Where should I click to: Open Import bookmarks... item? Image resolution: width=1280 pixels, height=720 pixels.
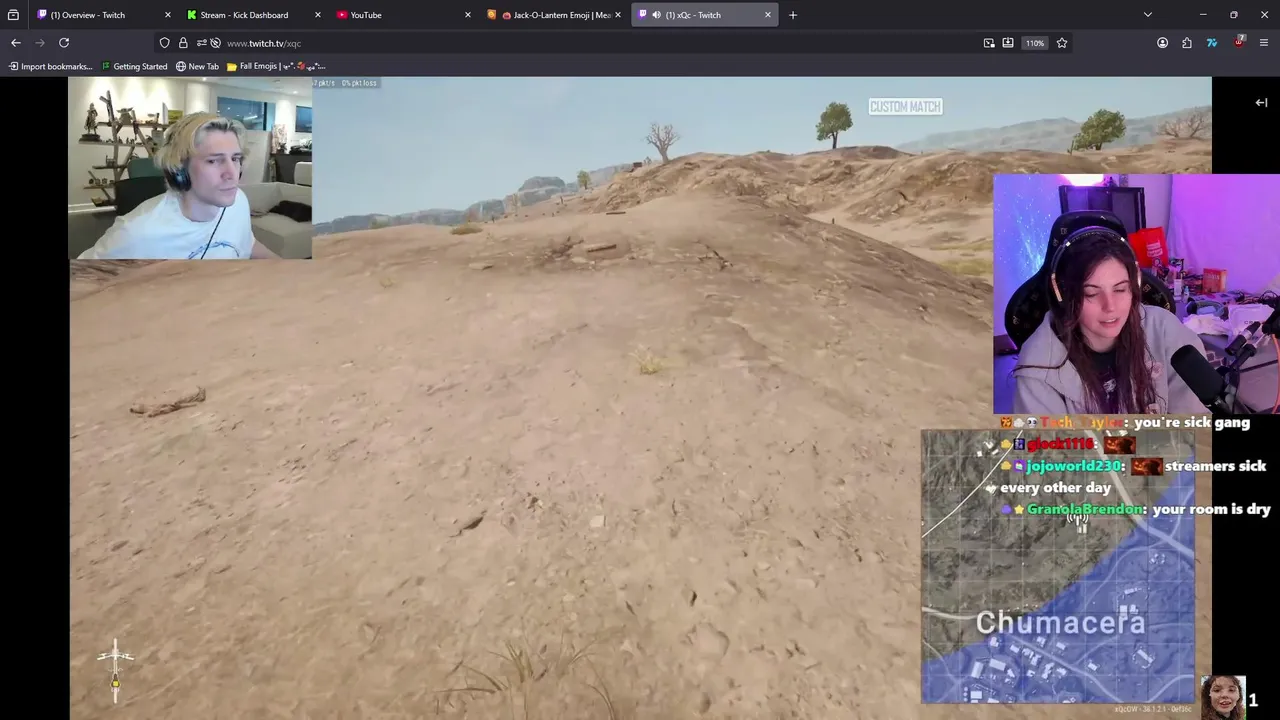click(x=50, y=67)
